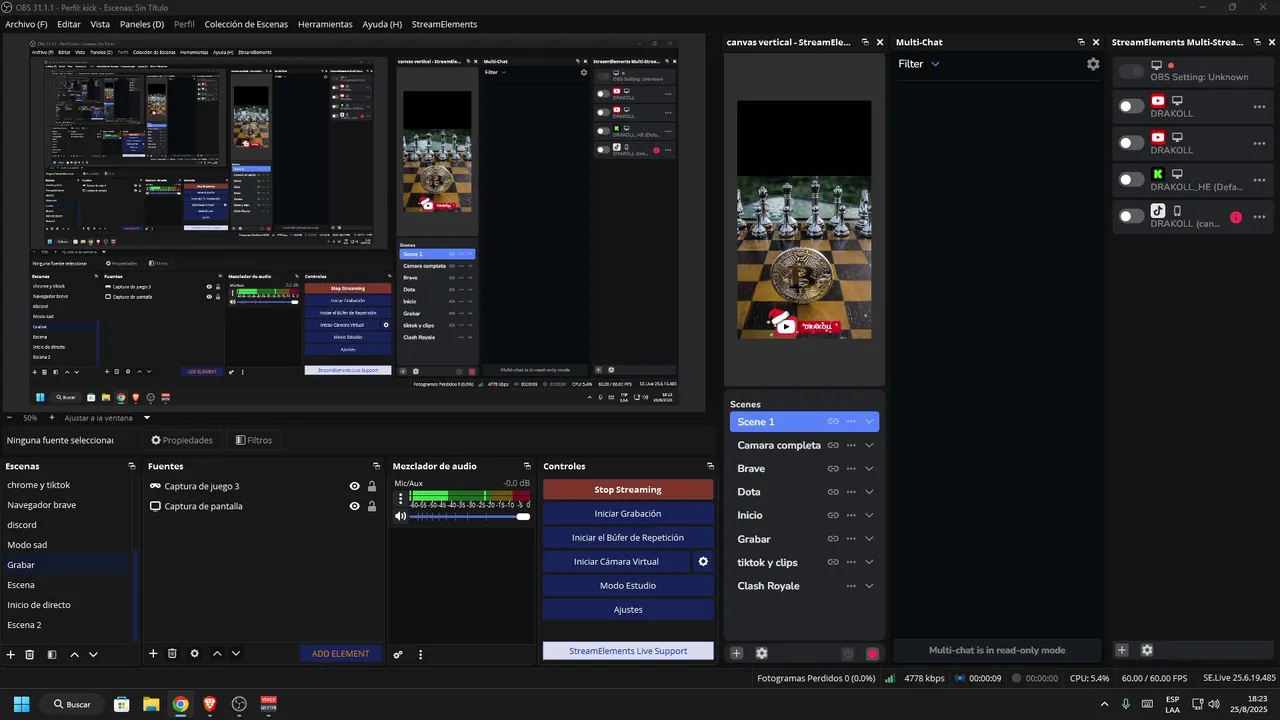1280x720 pixels.
Task: Open advanced audio properties gears icon
Action: pyautogui.click(x=398, y=654)
